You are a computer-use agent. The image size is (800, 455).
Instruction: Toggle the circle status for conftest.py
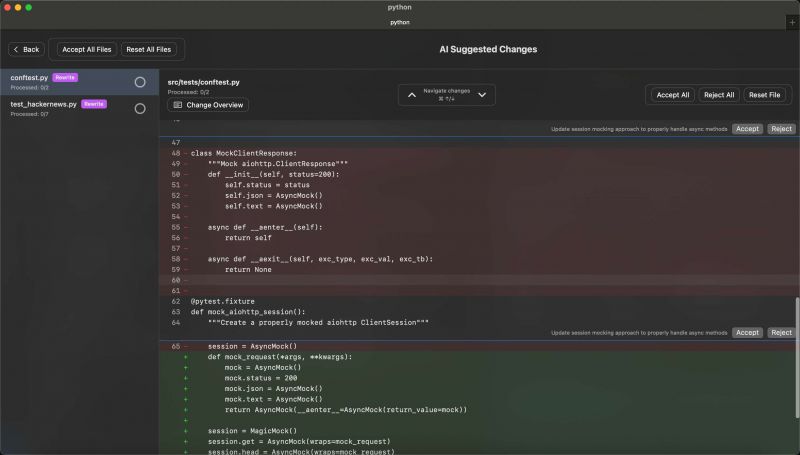pyautogui.click(x=140, y=82)
